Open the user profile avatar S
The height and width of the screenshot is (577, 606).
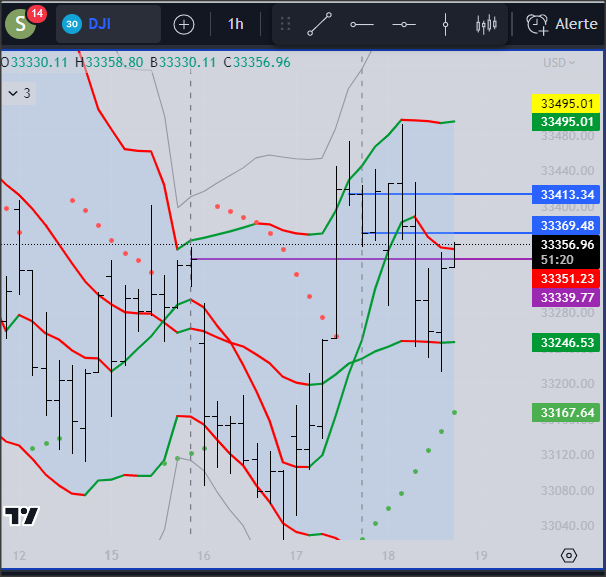tap(20, 24)
